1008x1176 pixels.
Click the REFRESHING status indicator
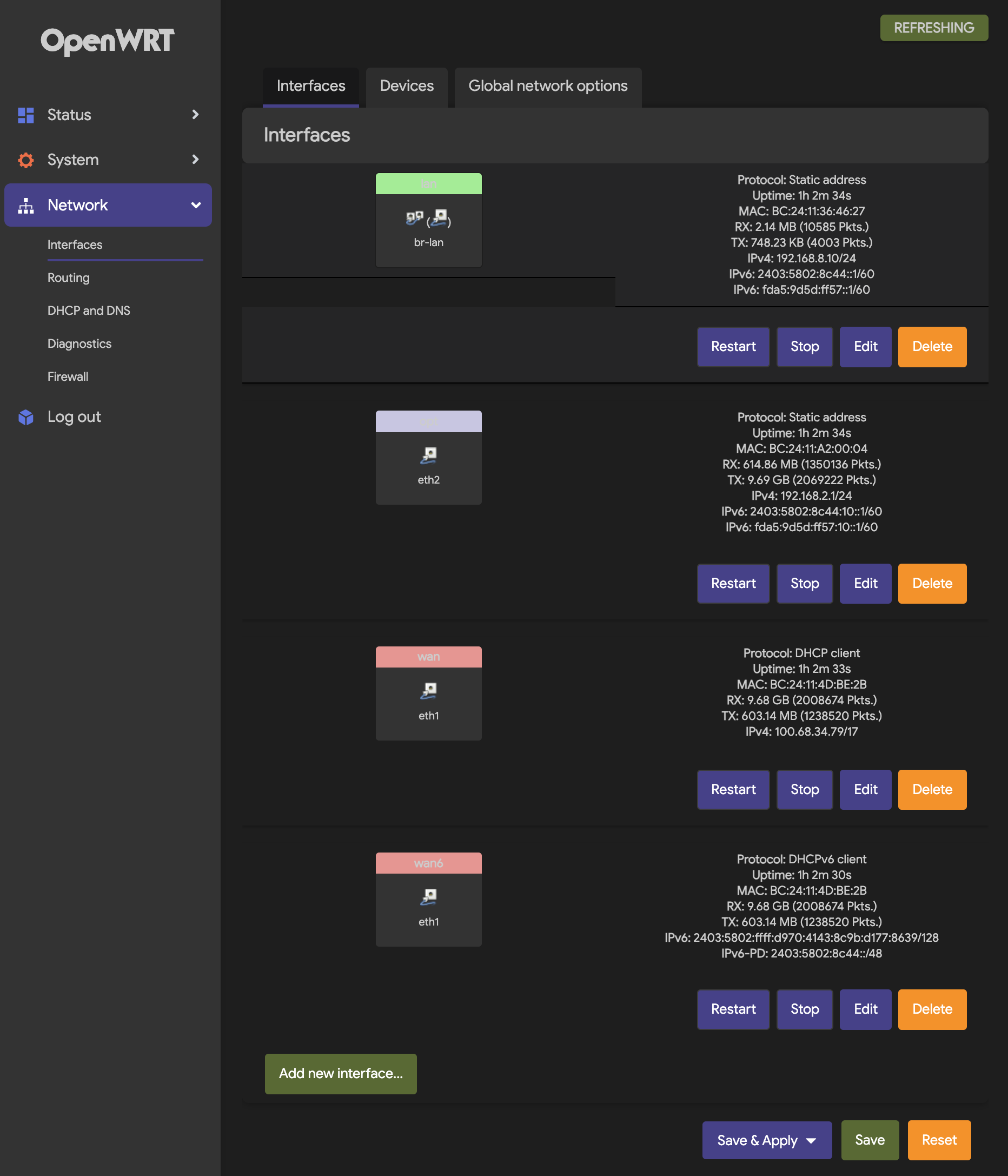point(933,28)
